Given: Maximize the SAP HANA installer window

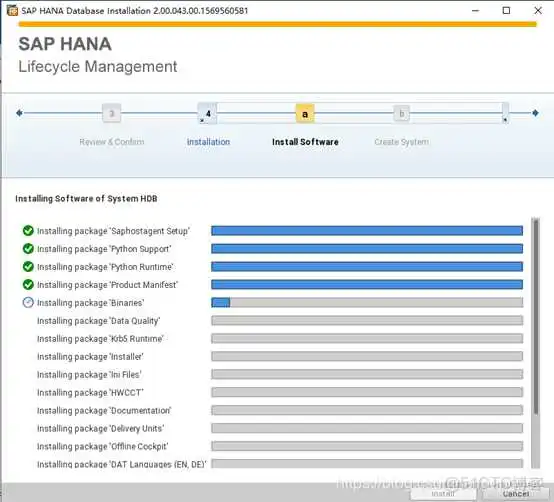Looking at the screenshot, I should click(x=506, y=11).
